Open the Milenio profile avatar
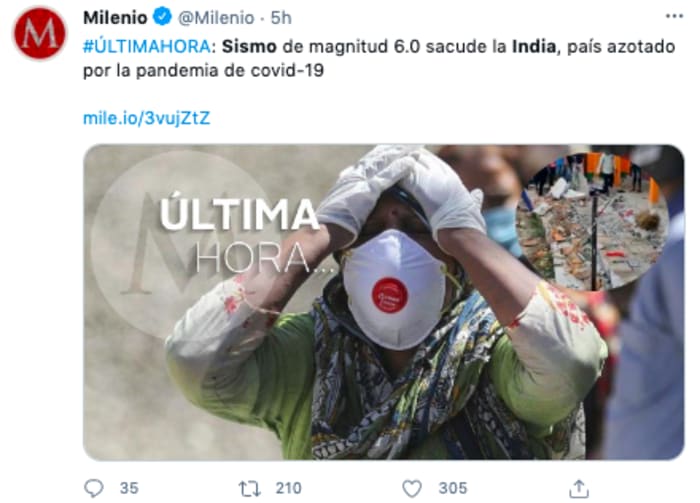This screenshot has width=700, height=503. click(x=40, y=33)
